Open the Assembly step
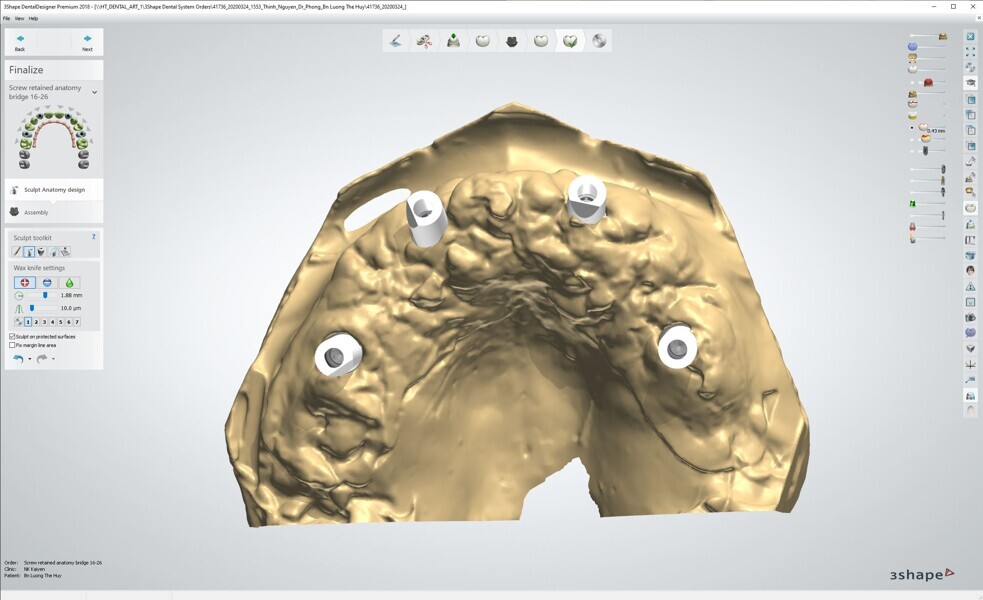Image resolution: width=983 pixels, height=600 pixels. 36,212
